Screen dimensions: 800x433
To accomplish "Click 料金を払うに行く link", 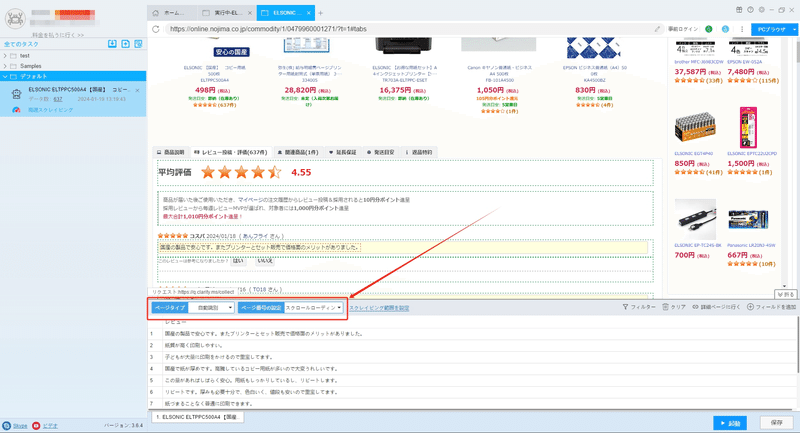I will coord(57,35).
